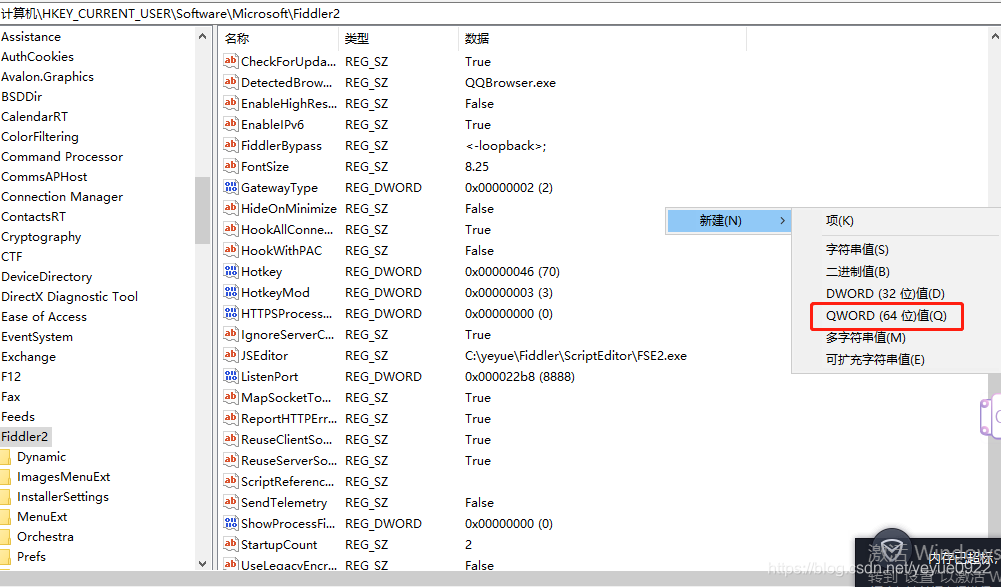Choose 字符串值(S) from the submenu
Screen dimensions: 1001x587
coord(856,250)
